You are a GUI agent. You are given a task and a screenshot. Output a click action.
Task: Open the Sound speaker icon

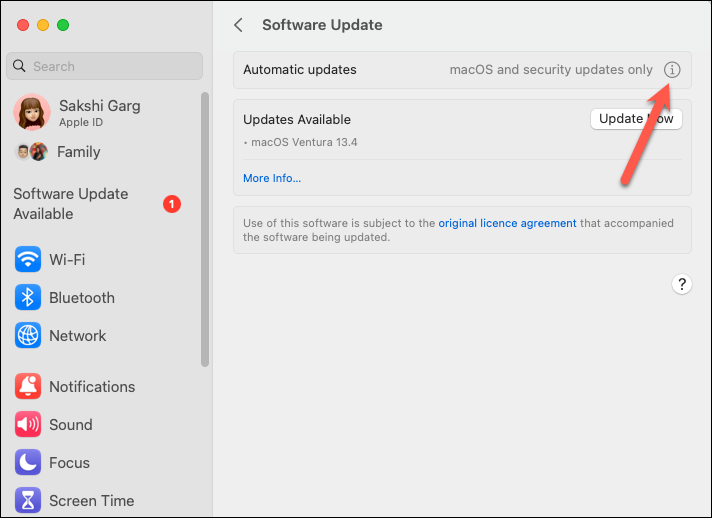tap(28, 424)
